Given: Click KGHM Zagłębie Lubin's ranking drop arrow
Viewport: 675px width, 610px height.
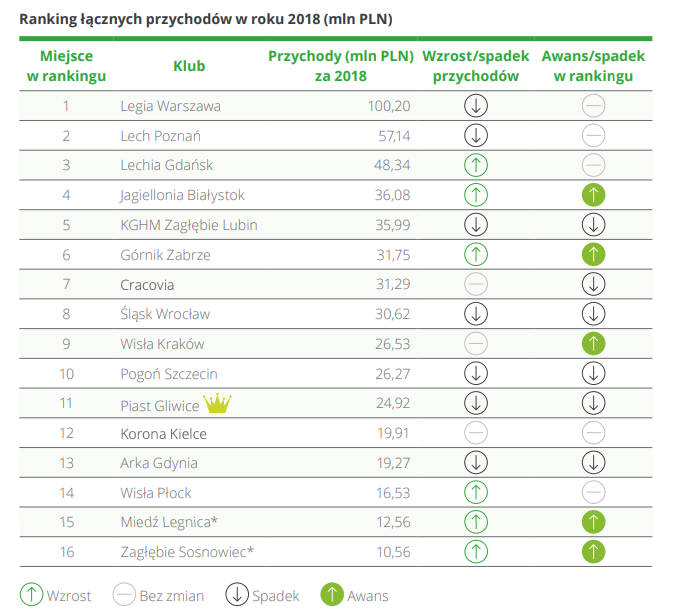Looking at the screenshot, I should click(x=593, y=225).
